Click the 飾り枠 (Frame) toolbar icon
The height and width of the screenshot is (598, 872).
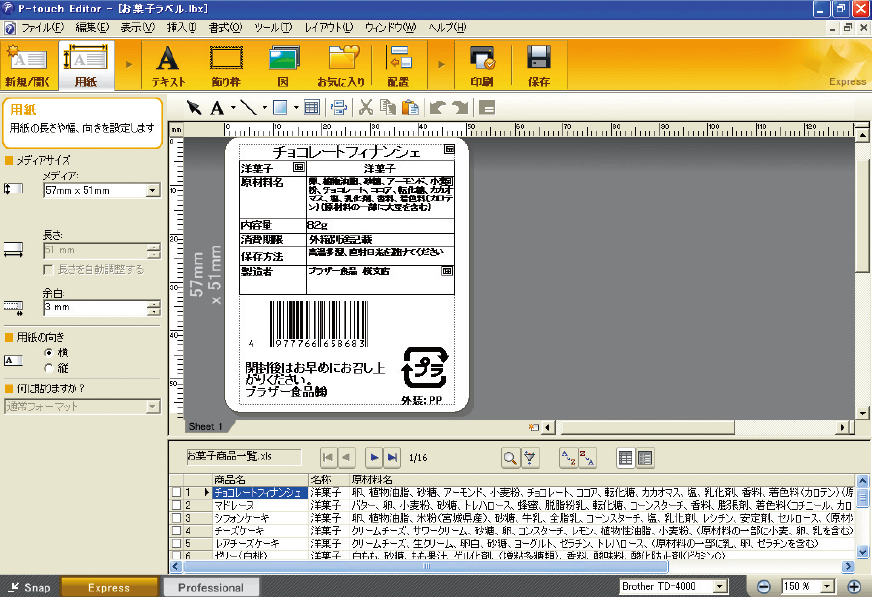click(226, 66)
